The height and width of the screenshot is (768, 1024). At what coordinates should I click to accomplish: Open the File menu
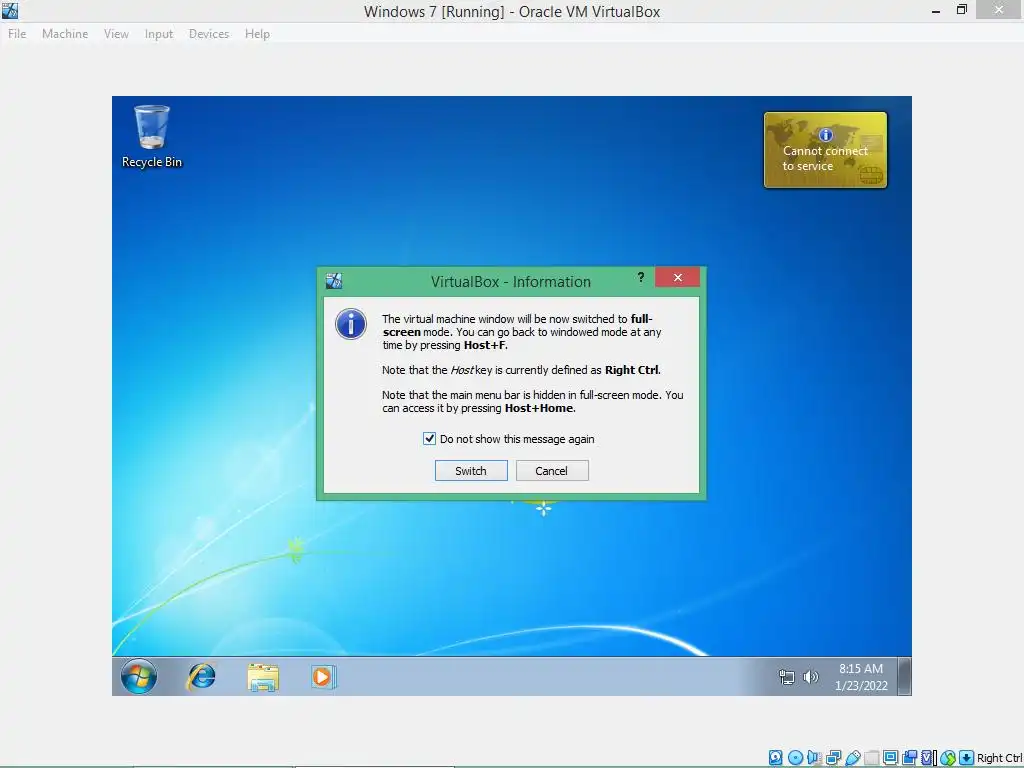(x=17, y=34)
